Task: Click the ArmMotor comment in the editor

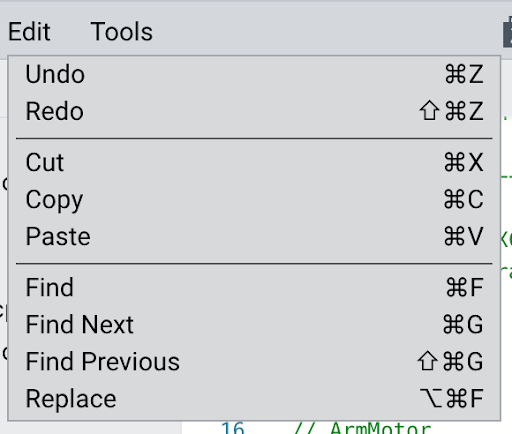Action: point(363,428)
